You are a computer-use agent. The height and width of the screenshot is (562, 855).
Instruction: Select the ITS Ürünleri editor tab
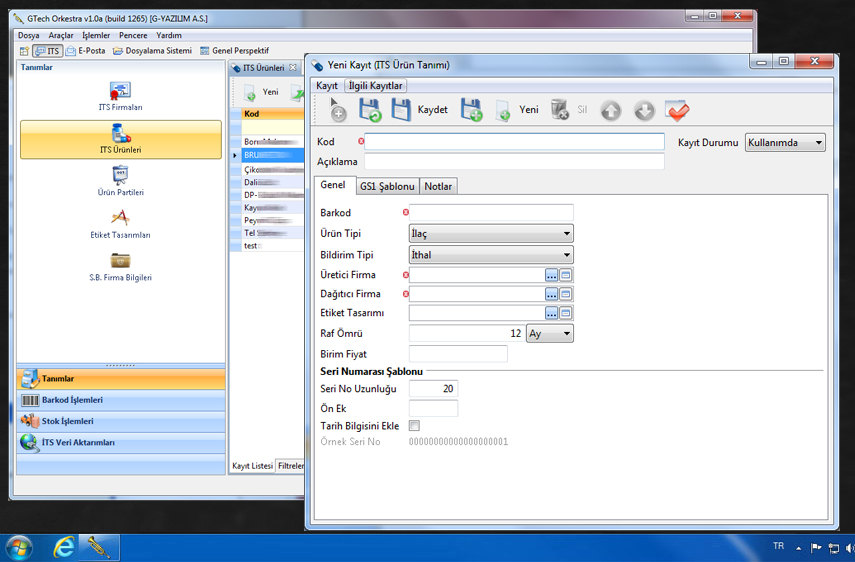[263, 68]
